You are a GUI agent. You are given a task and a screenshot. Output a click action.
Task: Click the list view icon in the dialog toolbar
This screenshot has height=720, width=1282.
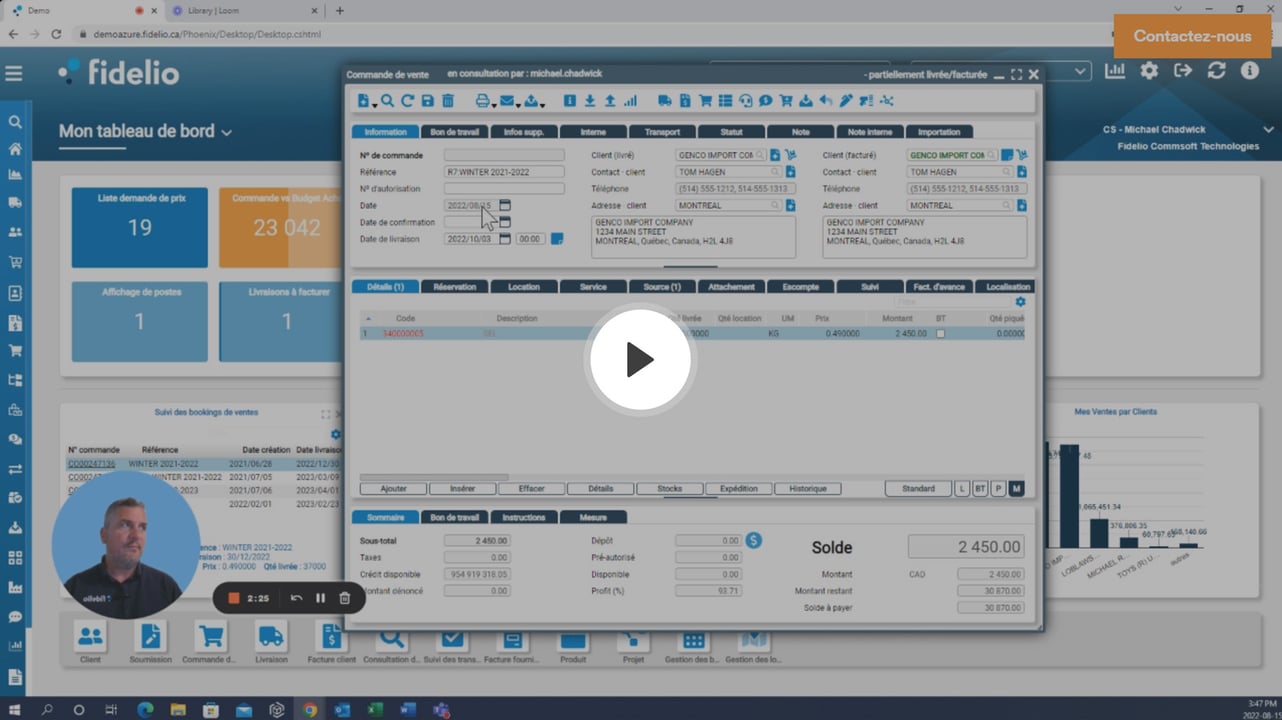pos(726,101)
